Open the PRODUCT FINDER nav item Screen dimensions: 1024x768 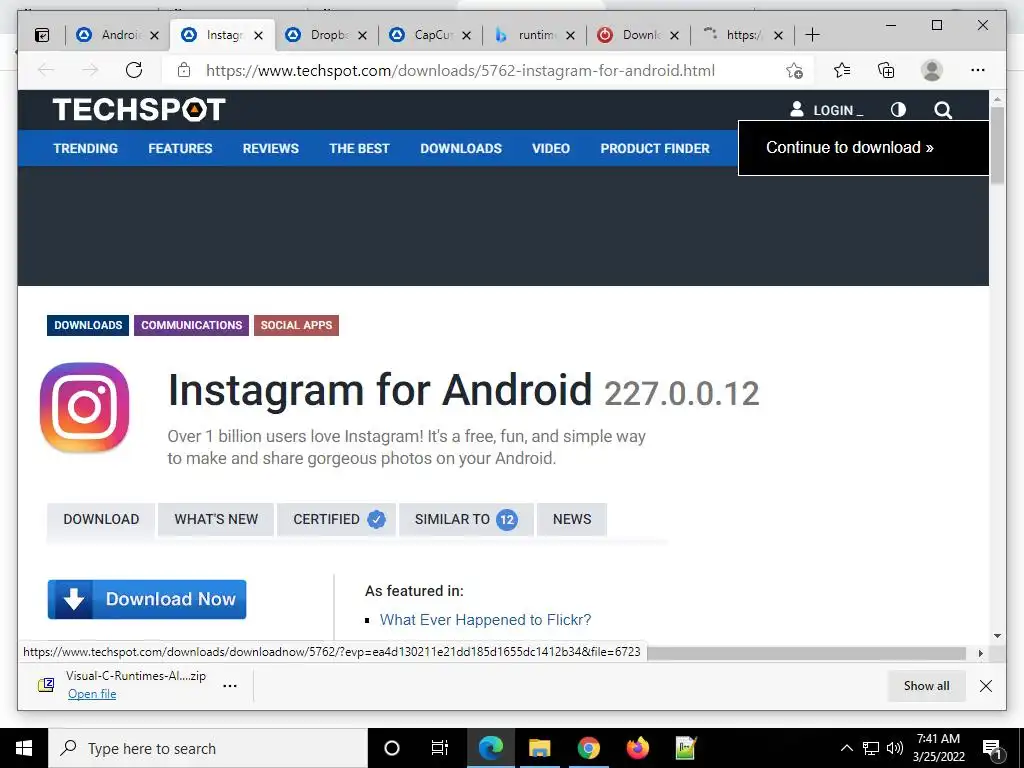(x=655, y=148)
